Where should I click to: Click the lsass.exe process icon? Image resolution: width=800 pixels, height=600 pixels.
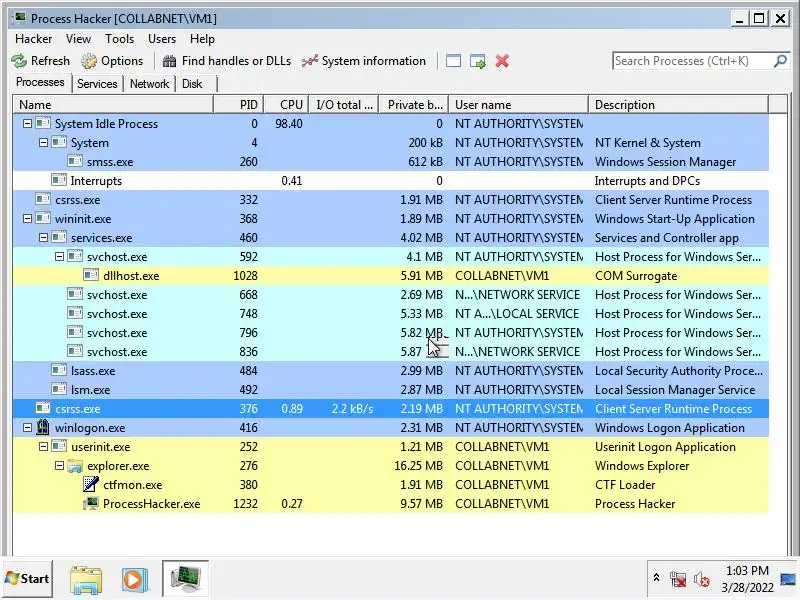click(59, 370)
